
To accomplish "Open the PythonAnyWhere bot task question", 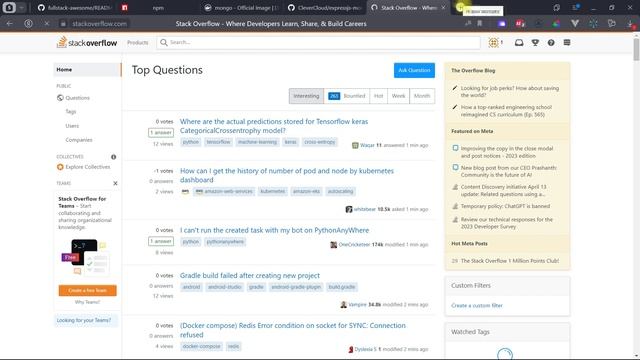I will (x=274, y=230).
